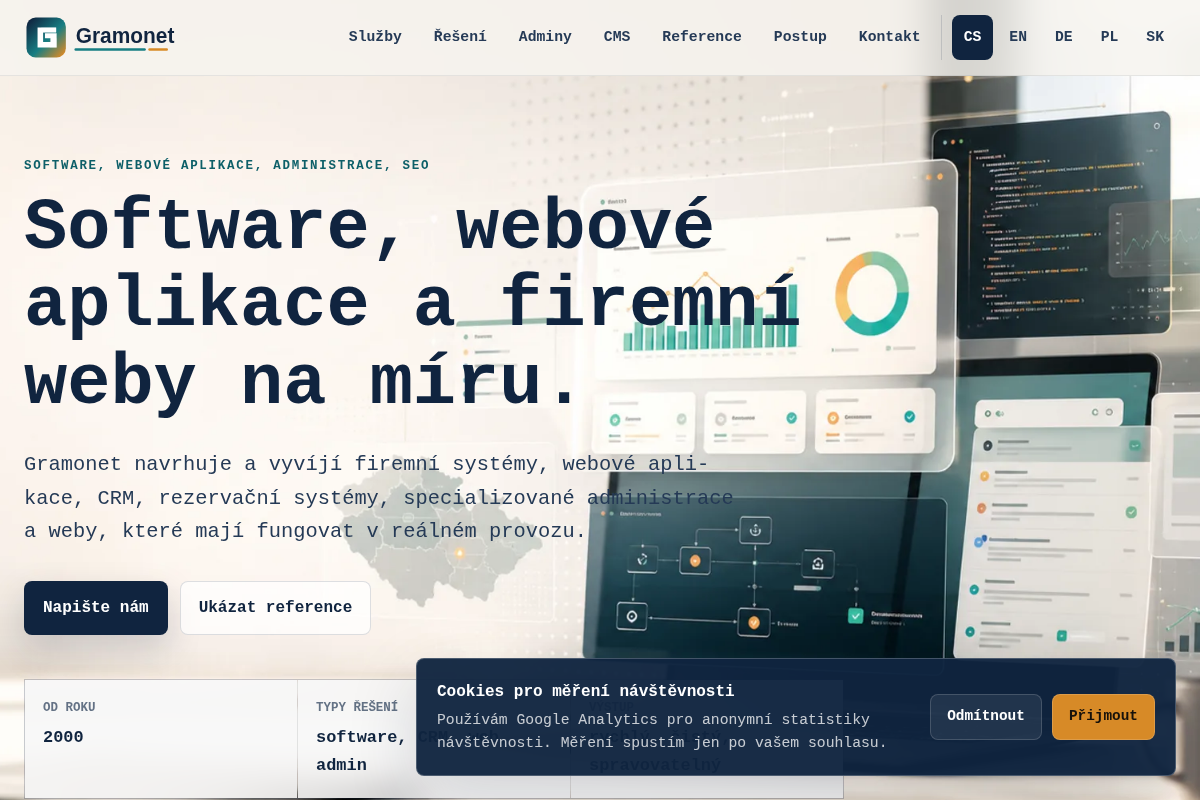Open the Kontakt navigation link

click(889, 37)
